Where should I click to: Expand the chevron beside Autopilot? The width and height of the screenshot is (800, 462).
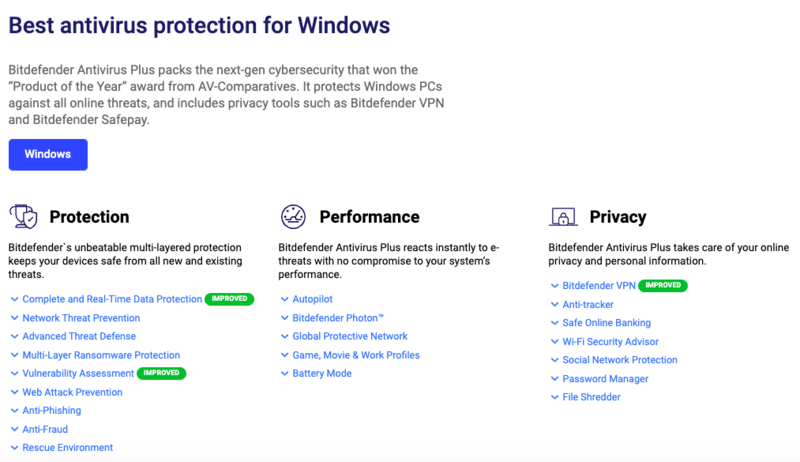[285, 299]
